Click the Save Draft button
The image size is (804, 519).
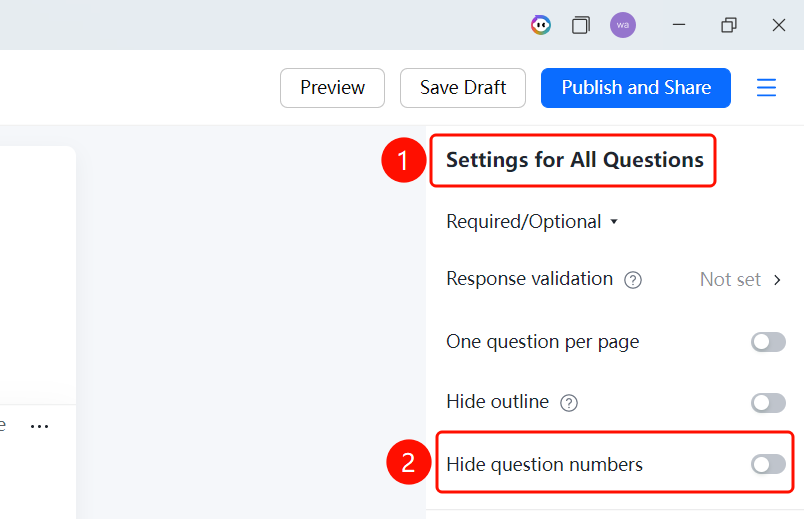click(463, 88)
